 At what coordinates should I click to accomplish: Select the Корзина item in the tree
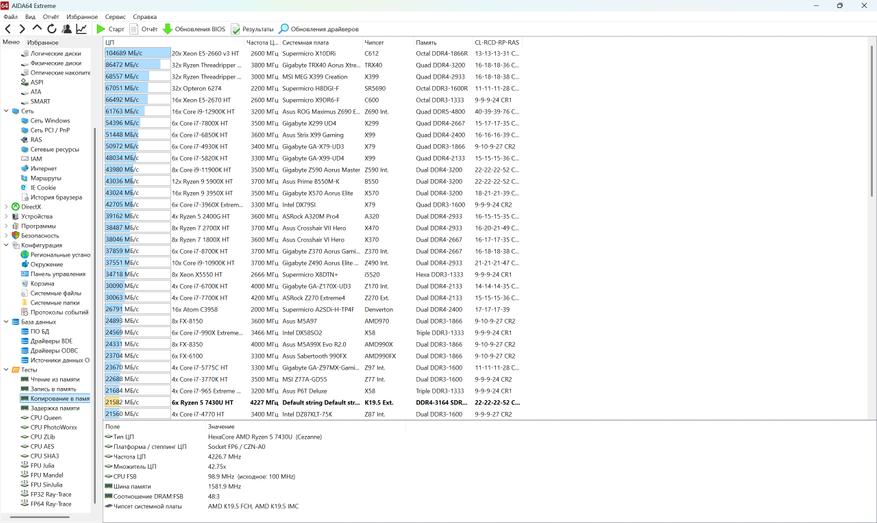point(37,284)
